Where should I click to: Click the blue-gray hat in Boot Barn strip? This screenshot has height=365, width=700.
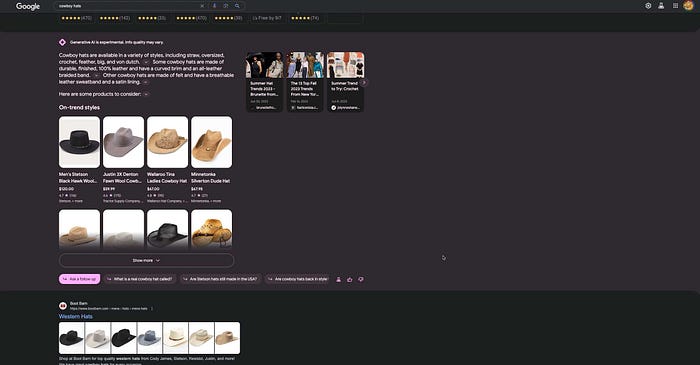coord(150,338)
